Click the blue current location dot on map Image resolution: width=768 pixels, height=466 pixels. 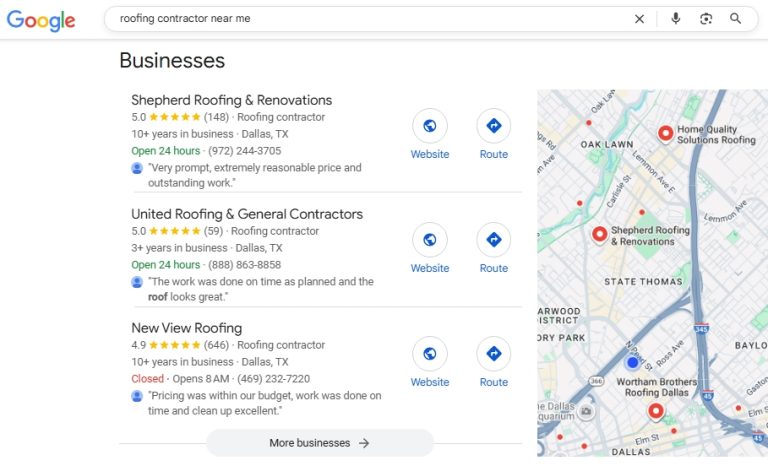[632, 363]
